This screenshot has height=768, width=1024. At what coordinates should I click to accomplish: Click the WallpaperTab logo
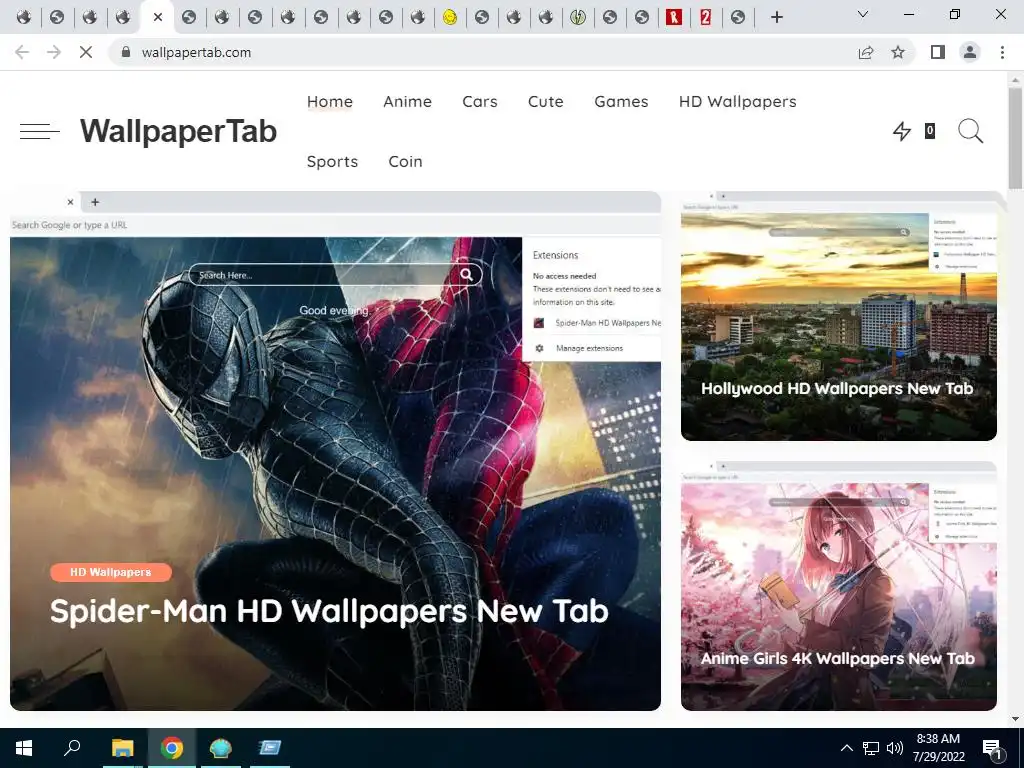click(x=178, y=131)
